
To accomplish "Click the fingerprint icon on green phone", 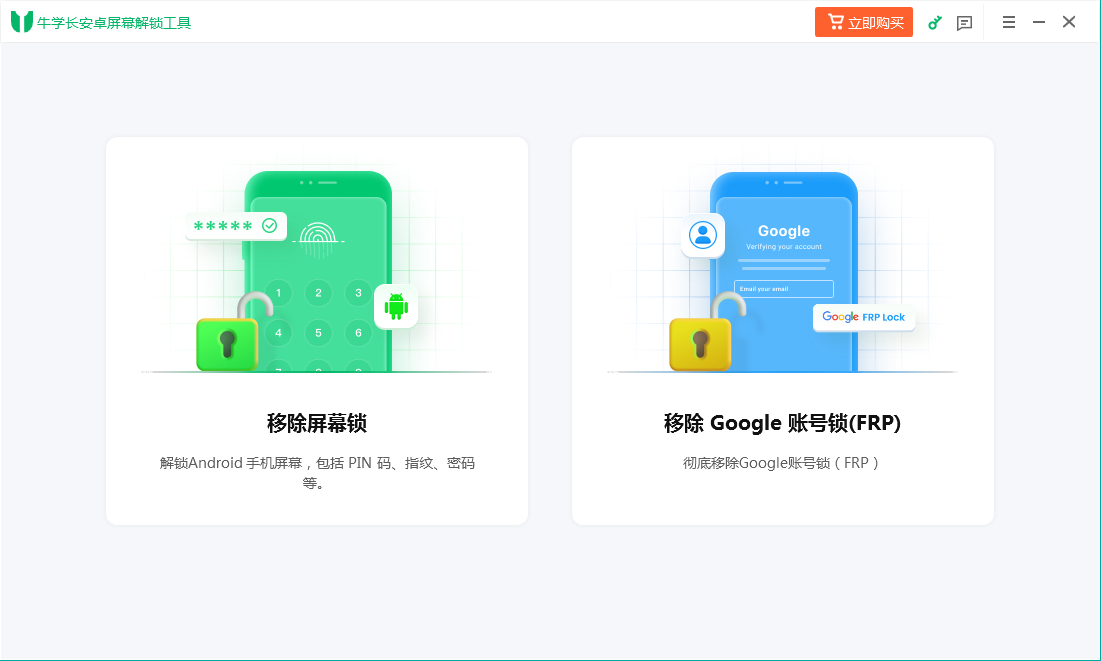I will (318, 238).
